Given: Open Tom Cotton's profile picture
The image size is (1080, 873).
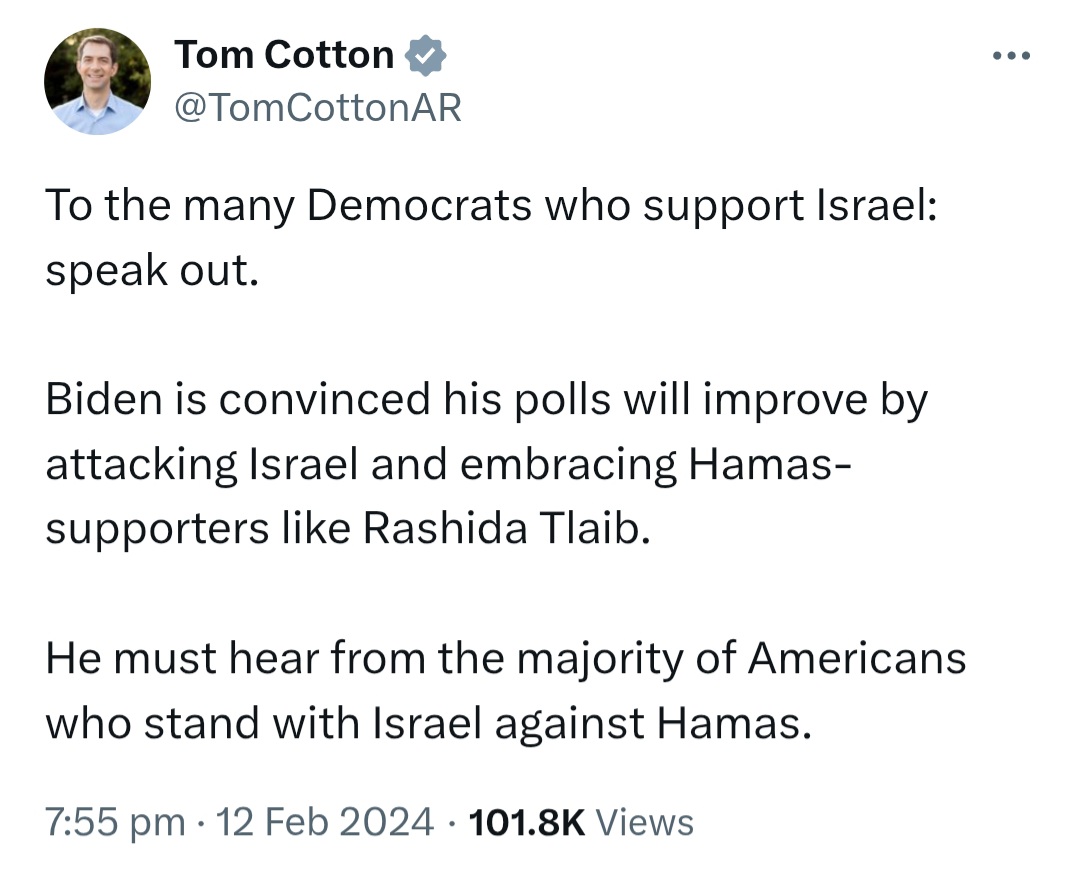Looking at the screenshot, I should (97, 81).
